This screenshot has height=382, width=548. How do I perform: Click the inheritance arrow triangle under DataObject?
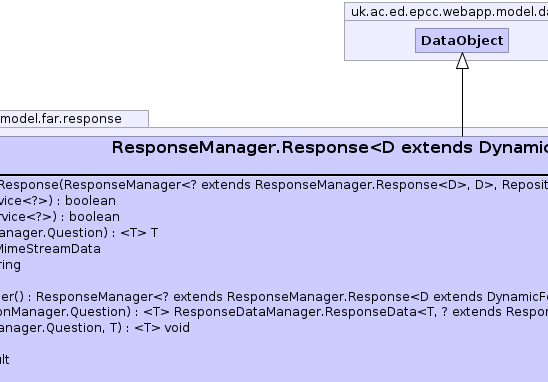tap(462, 61)
